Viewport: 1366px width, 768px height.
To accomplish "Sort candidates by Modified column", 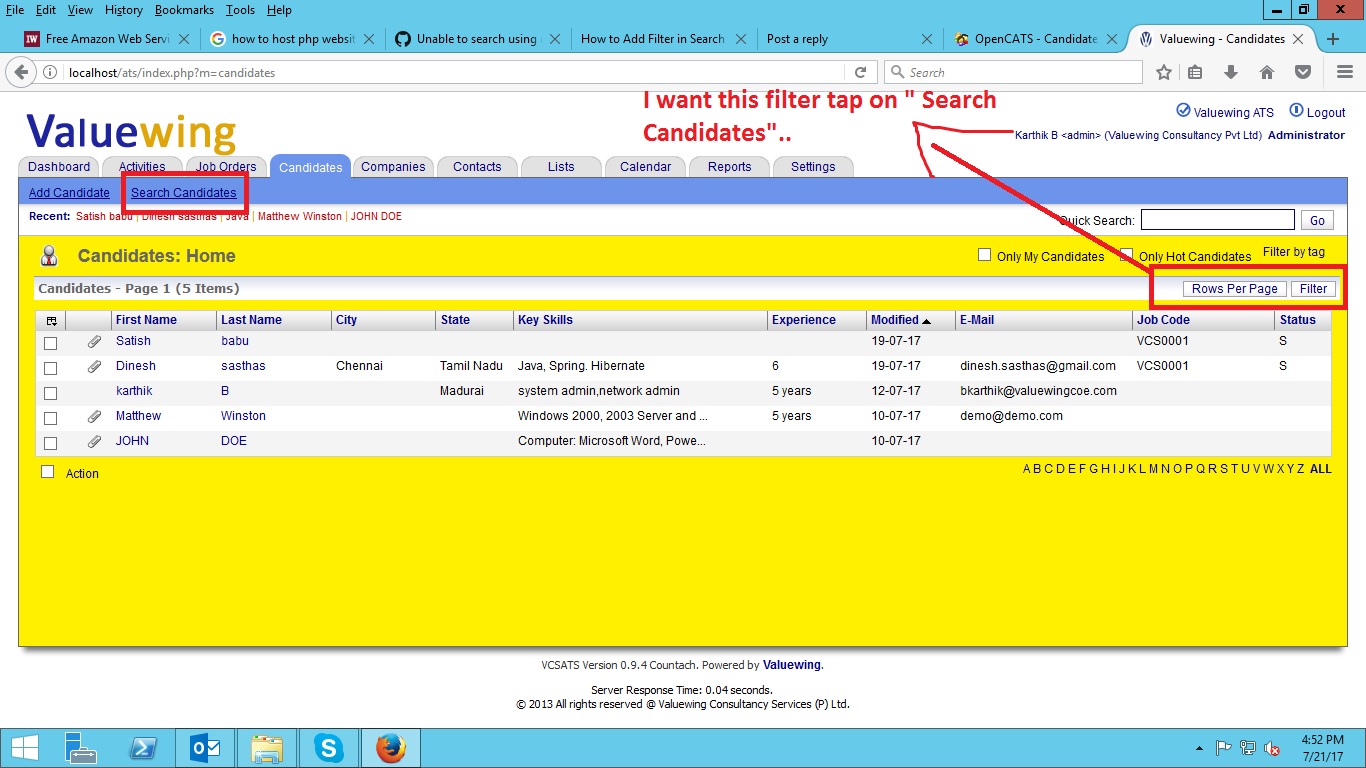I will 900,320.
